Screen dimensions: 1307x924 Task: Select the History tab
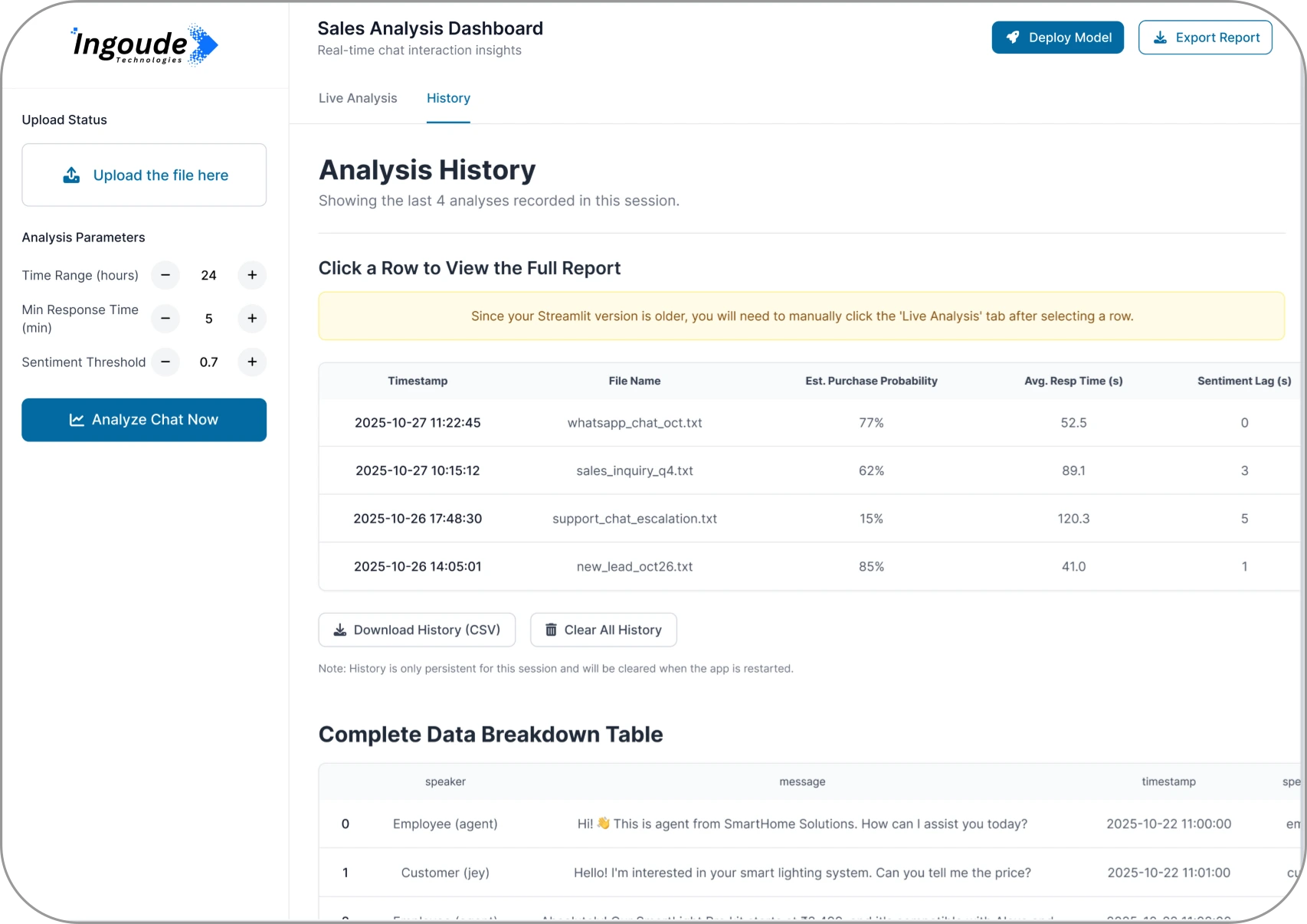[x=448, y=98]
